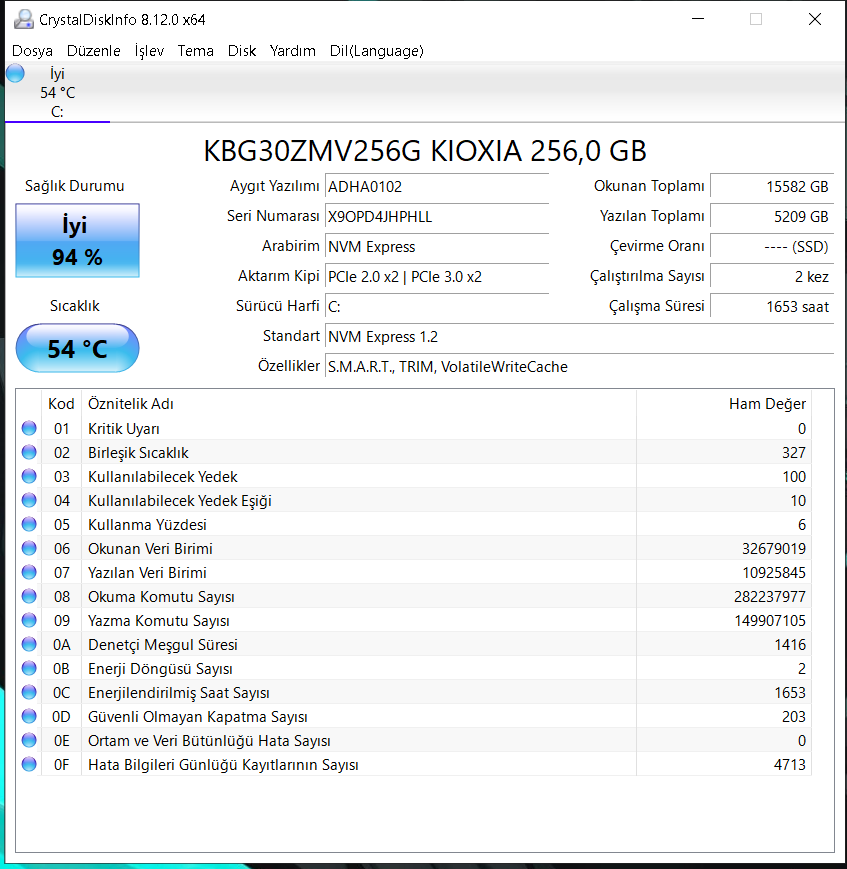Minimize the CrystalDiskInfo window
Screen dimensions: 847x869
[x=698, y=19]
